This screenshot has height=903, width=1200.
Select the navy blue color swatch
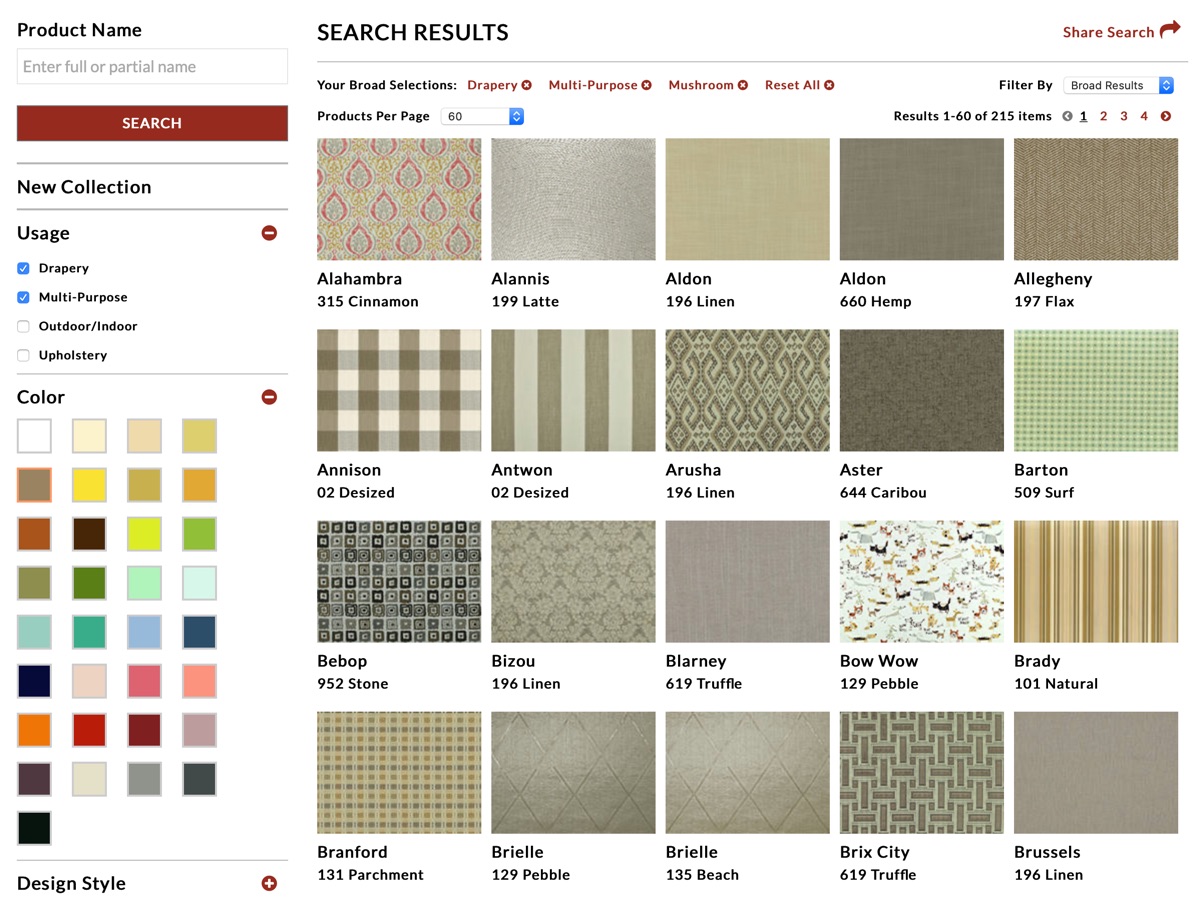34,681
